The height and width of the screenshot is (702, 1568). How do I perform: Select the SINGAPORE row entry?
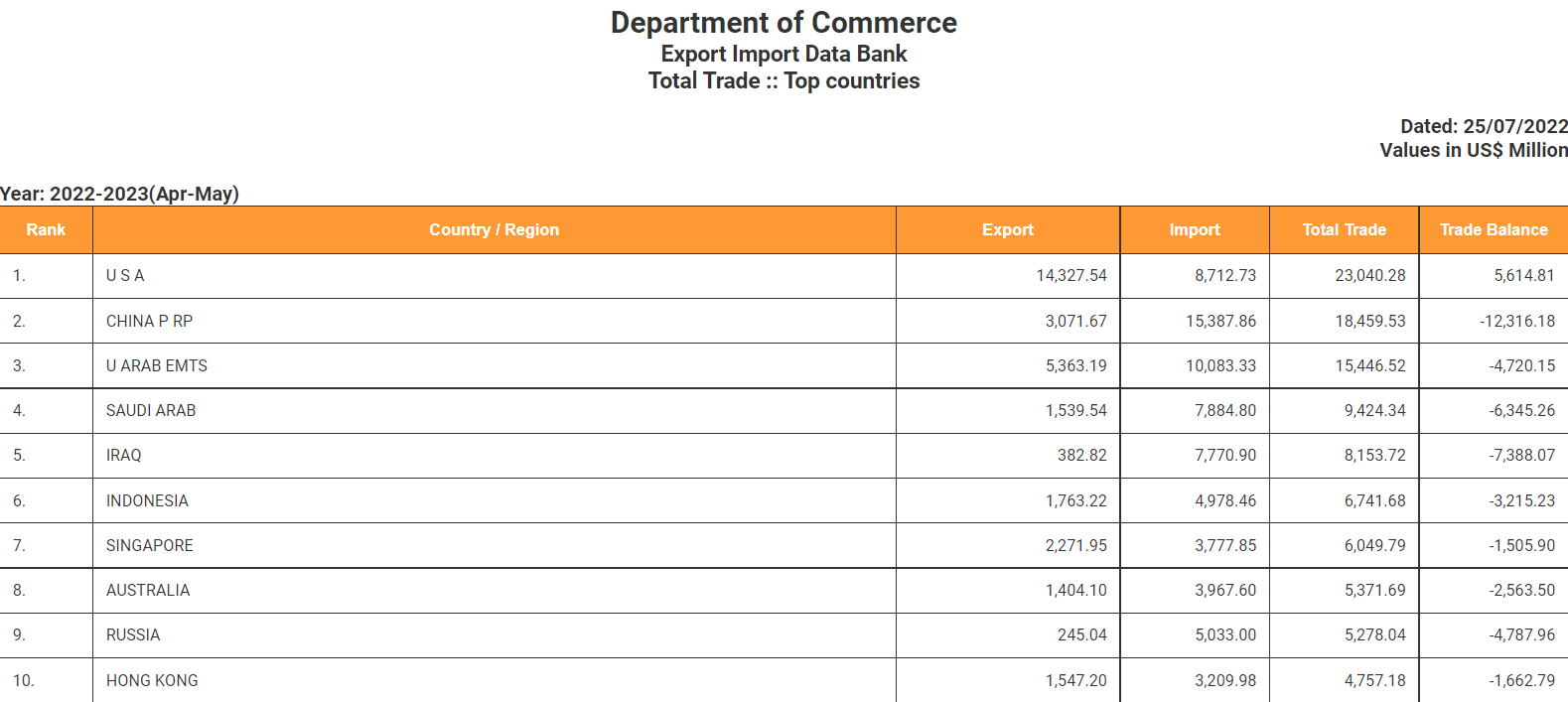click(150, 545)
